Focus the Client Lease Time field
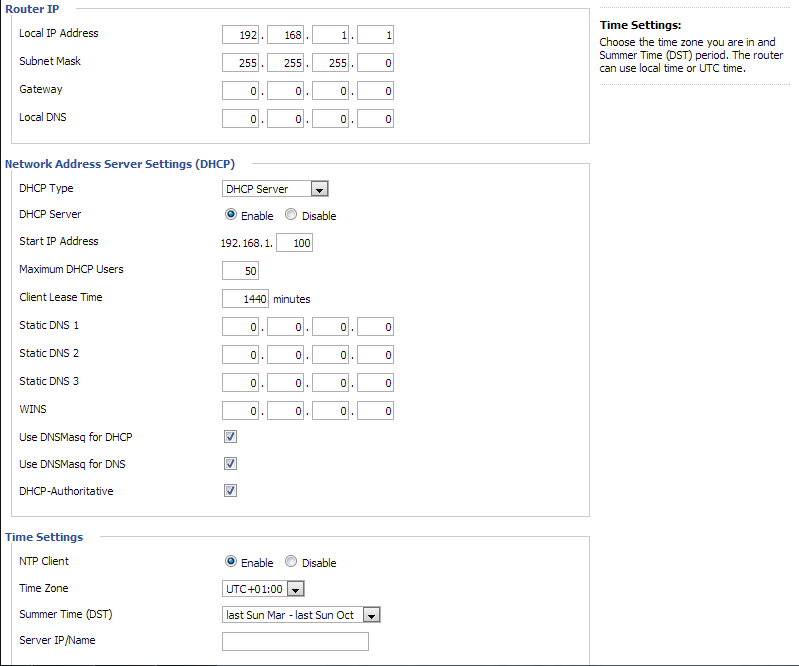 coord(245,298)
